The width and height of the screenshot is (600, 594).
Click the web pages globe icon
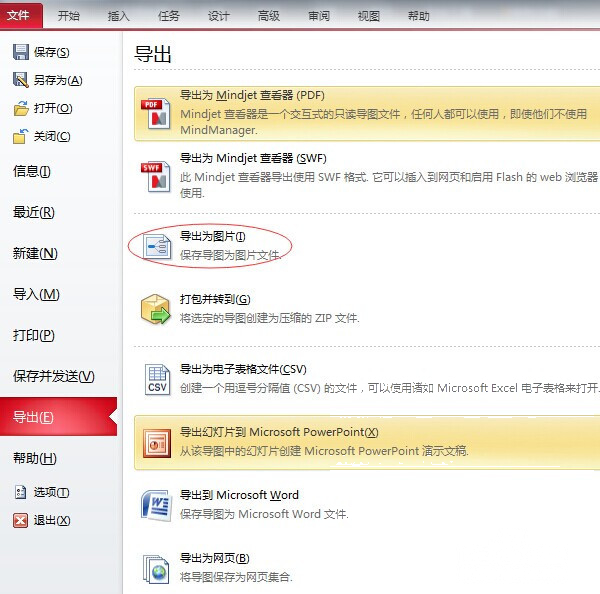(x=156, y=569)
